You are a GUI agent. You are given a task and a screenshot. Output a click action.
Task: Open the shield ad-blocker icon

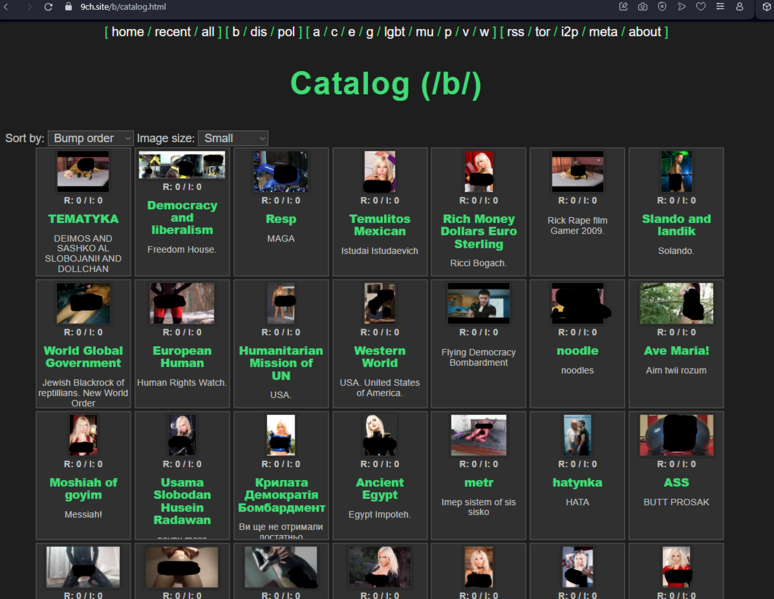[x=662, y=6]
